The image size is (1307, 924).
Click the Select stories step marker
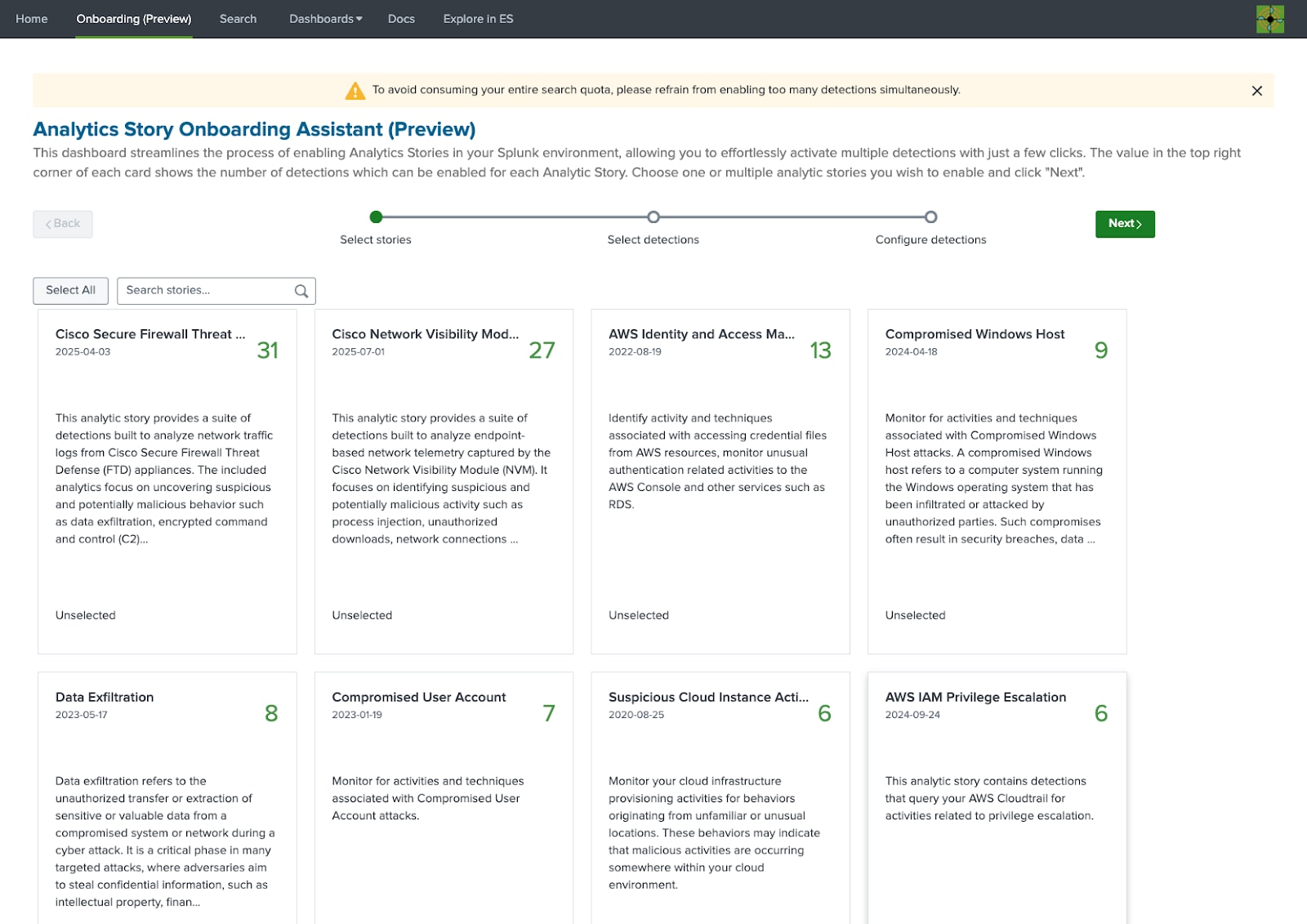[376, 217]
